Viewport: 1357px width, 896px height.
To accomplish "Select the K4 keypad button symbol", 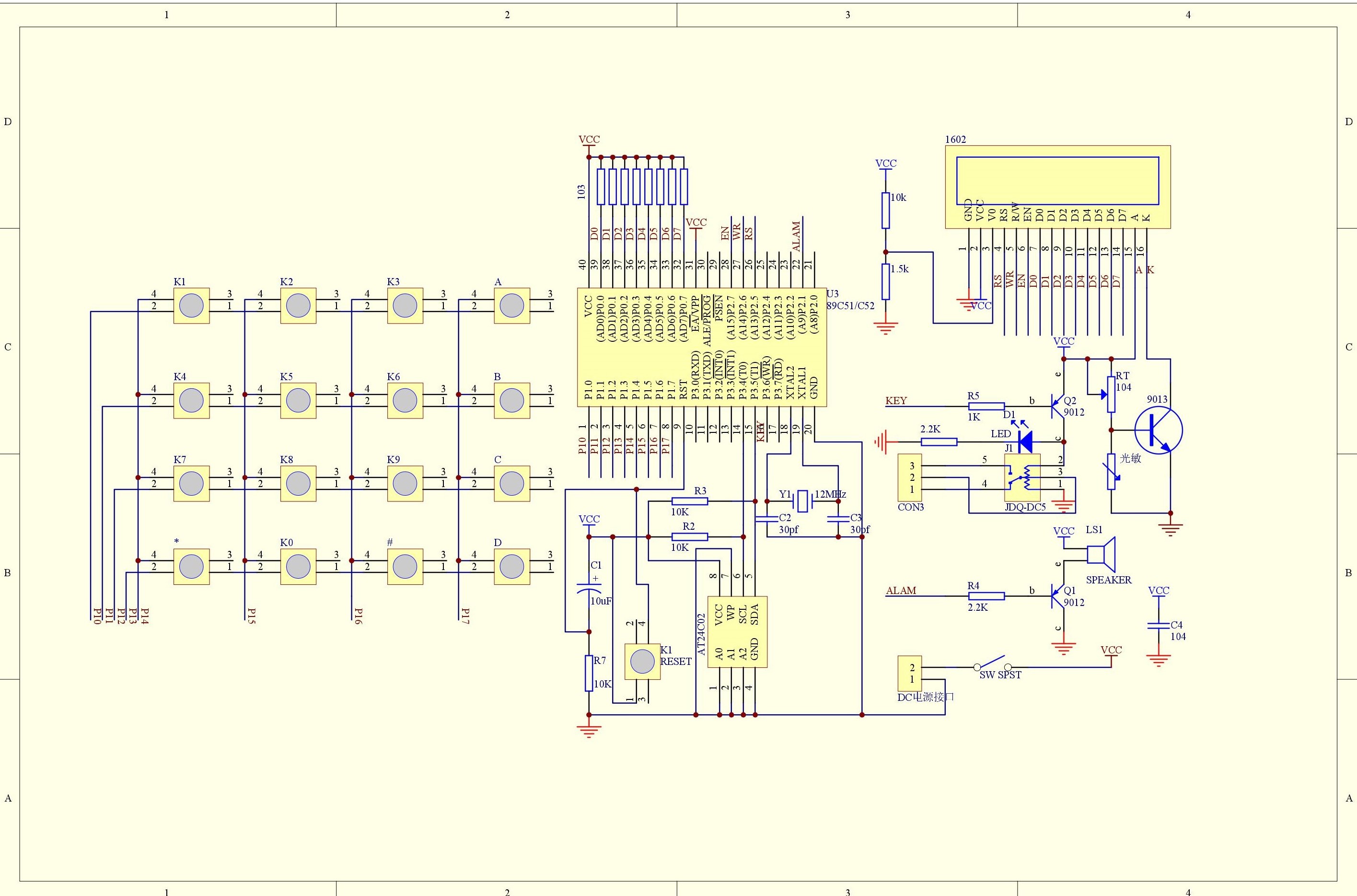I will [191, 401].
